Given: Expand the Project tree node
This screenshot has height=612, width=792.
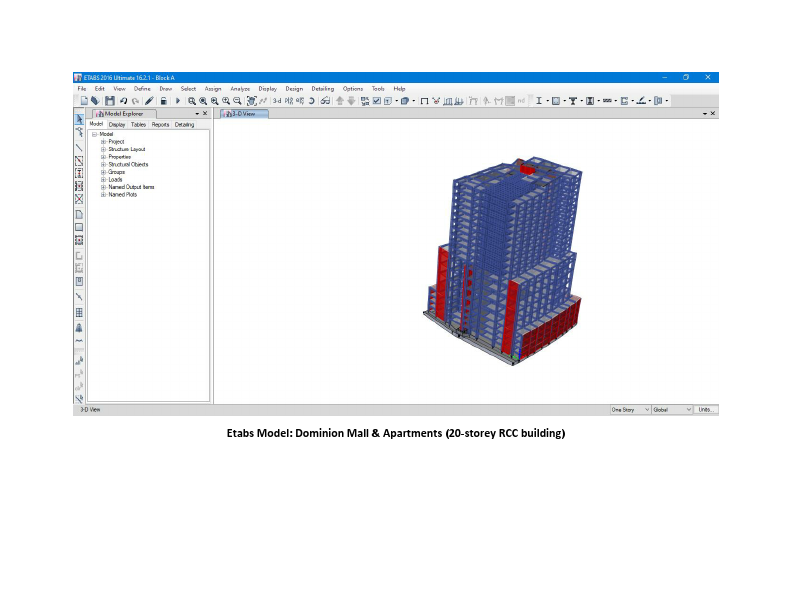Looking at the screenshot, I should (x=103, y=142).
